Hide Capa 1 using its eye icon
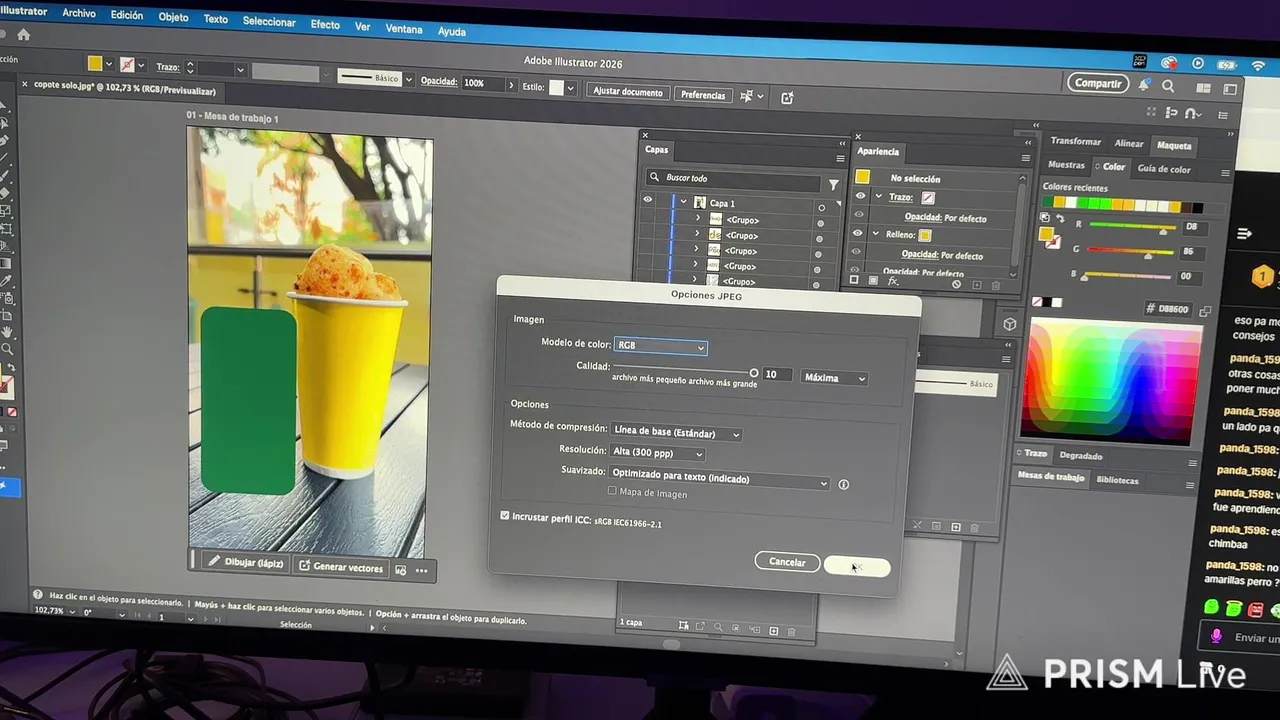Image resolution: width=1280 pixels, height=720 pixels. point(647,200)
